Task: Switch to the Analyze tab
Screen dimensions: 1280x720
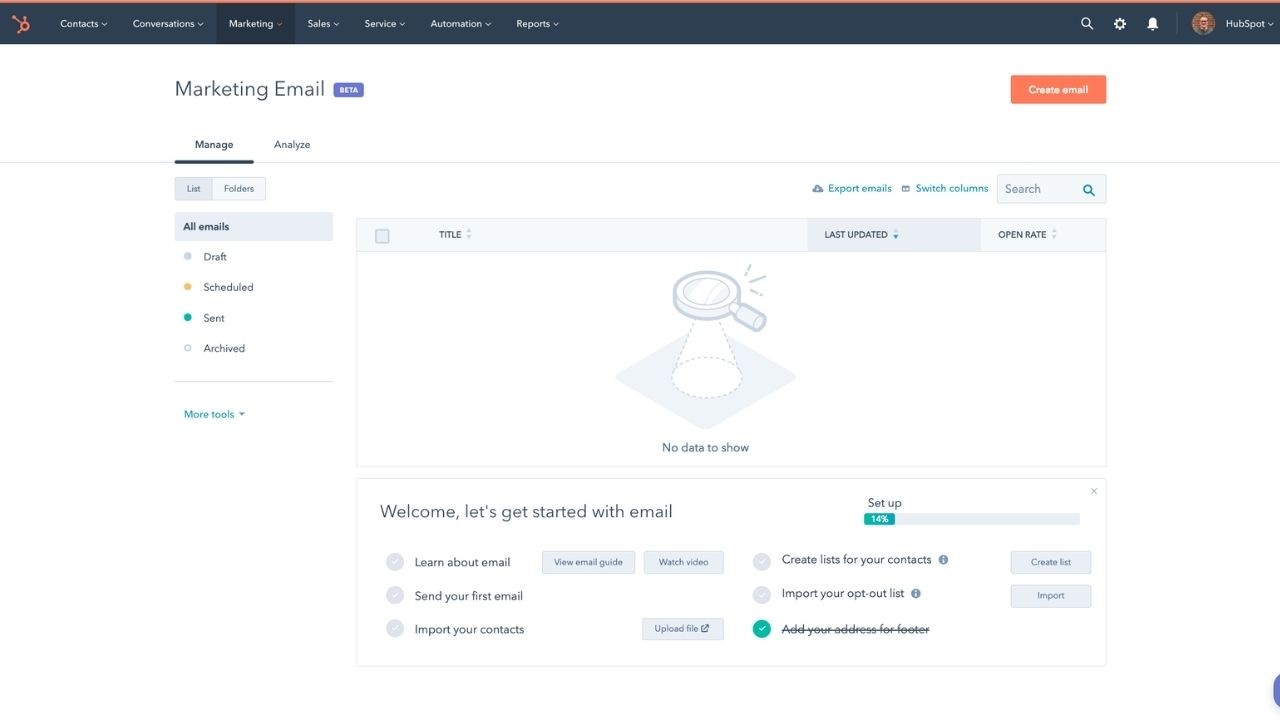Action: pos(292,145)
